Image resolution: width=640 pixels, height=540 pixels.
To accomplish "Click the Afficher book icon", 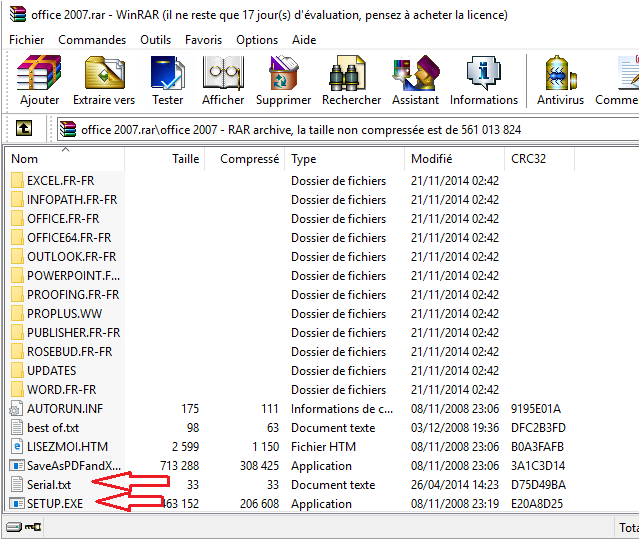I will (x=223, y=73).
